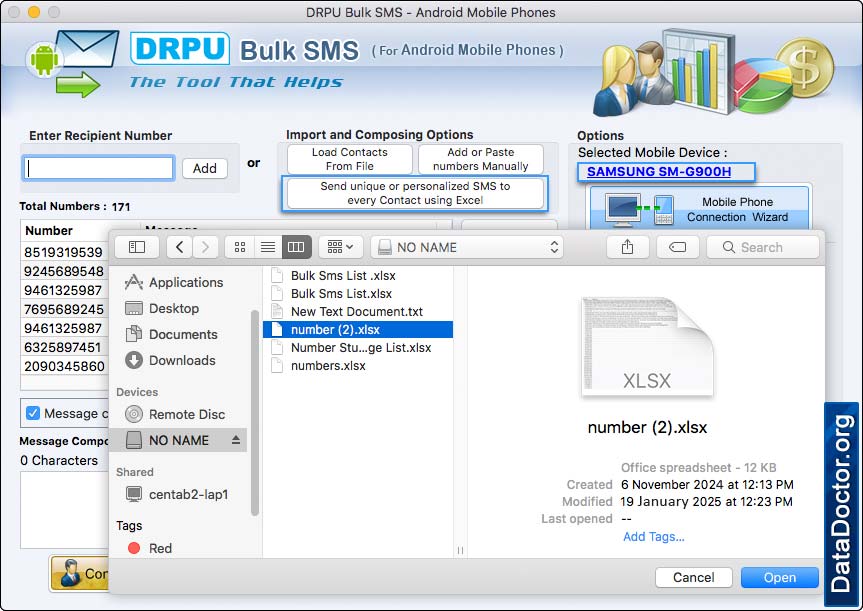Click the XLSX file preview thumbnail
The image size is (863, 611).
click(647, 347)
